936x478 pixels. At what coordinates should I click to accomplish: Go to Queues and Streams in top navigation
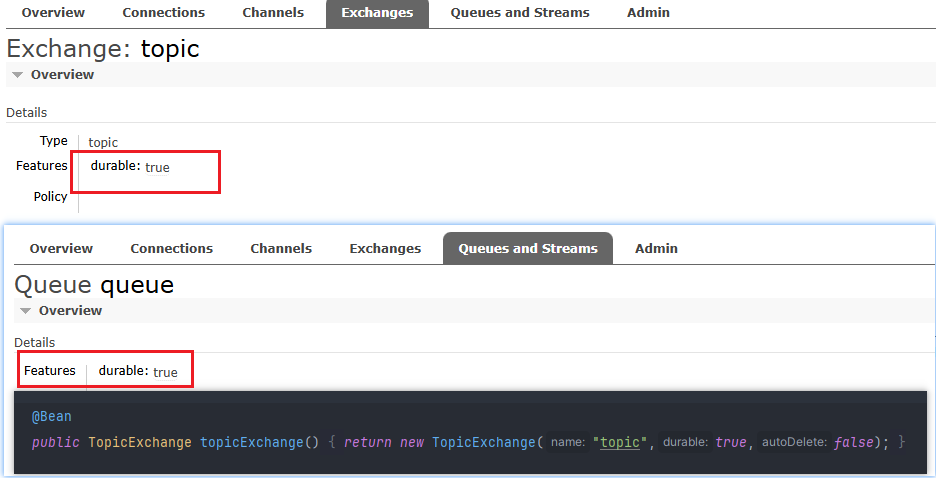tap(520, 13)
